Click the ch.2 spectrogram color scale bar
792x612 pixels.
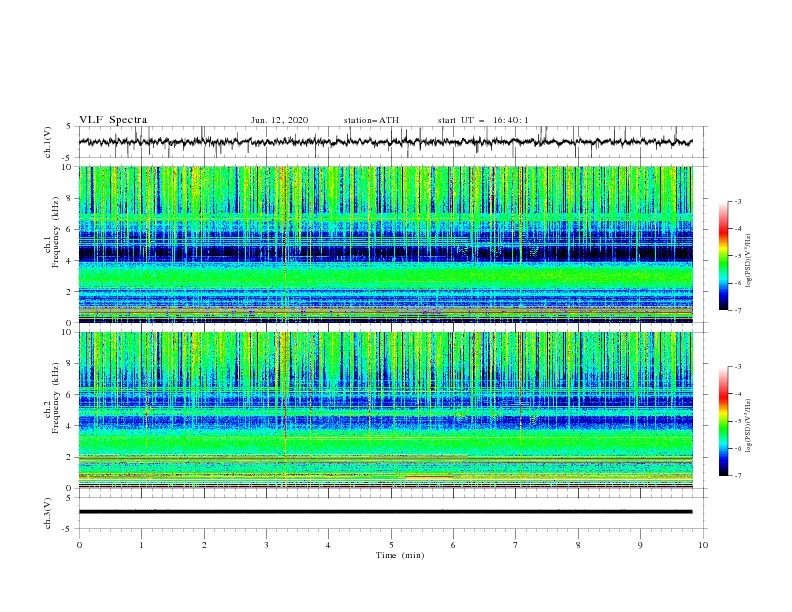(723, 421)
